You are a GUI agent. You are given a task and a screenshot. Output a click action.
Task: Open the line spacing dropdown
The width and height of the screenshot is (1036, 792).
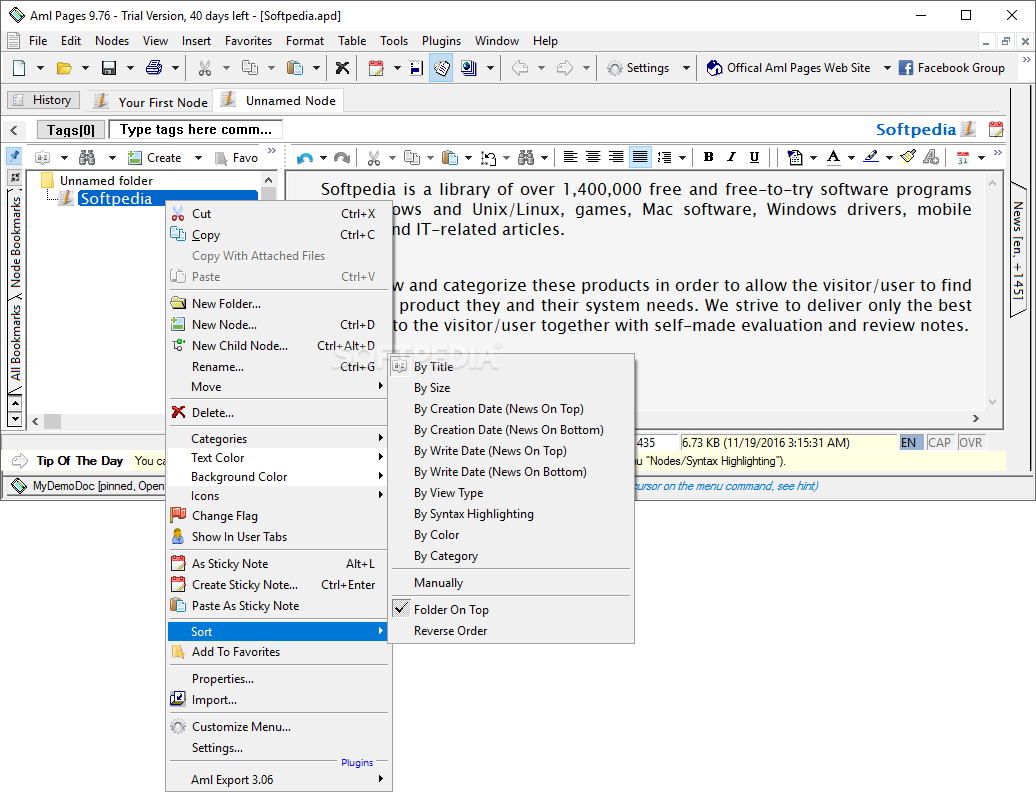pos(682,158)
